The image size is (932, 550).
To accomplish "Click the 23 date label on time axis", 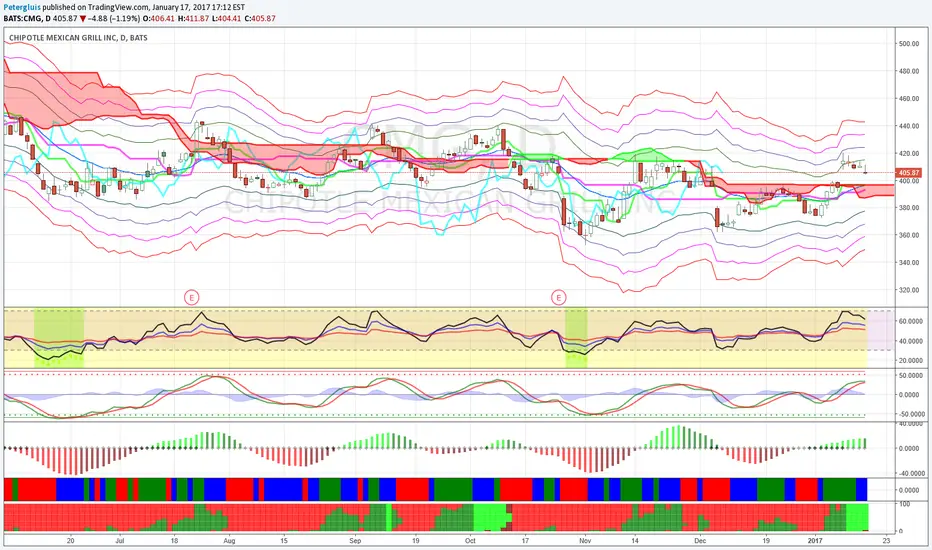I will pyautogui.click(x=886, y=540).
